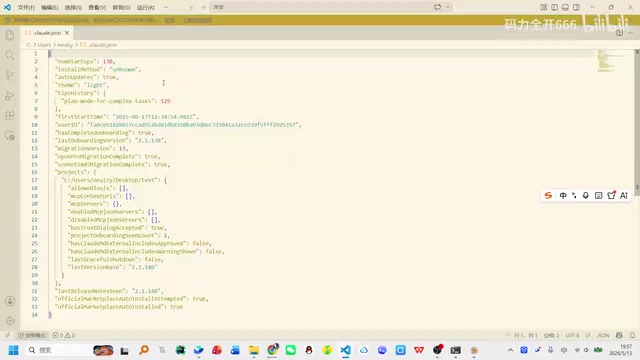Open the terminal app from the taskbar

[456, 350]
